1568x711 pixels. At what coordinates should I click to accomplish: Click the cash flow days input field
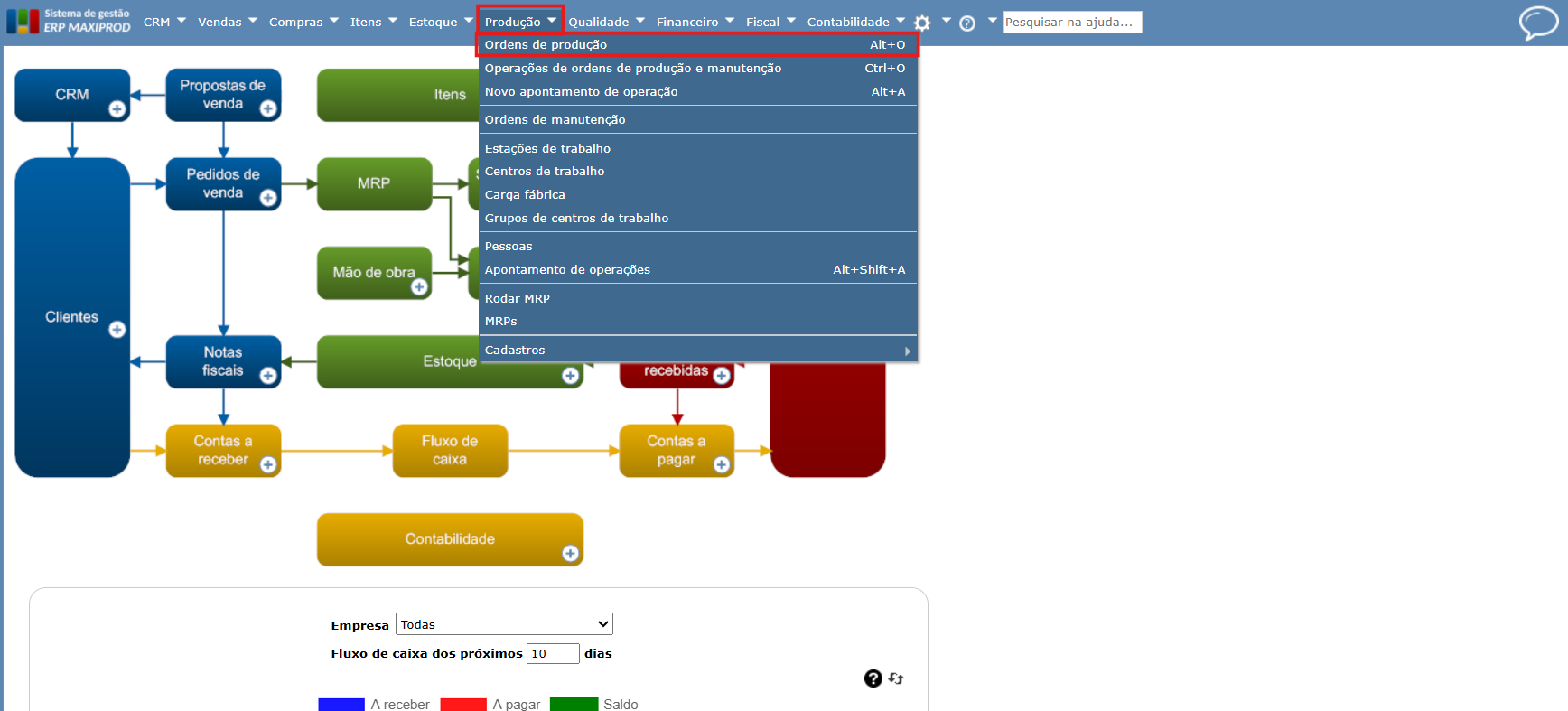tap(553, 653)
